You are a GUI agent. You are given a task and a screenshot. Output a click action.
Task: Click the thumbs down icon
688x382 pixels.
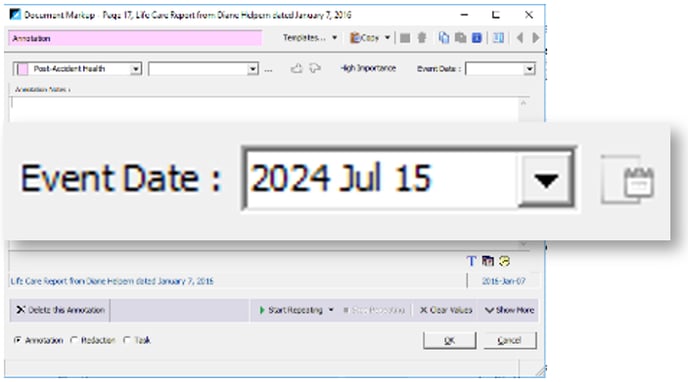[315, 68]
